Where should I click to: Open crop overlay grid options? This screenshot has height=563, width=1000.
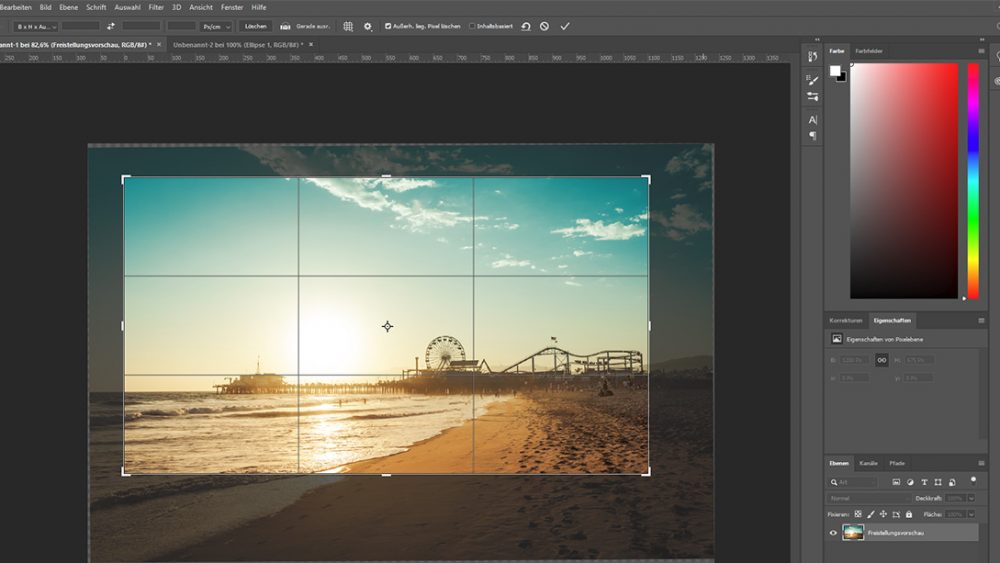click(348, 26)
